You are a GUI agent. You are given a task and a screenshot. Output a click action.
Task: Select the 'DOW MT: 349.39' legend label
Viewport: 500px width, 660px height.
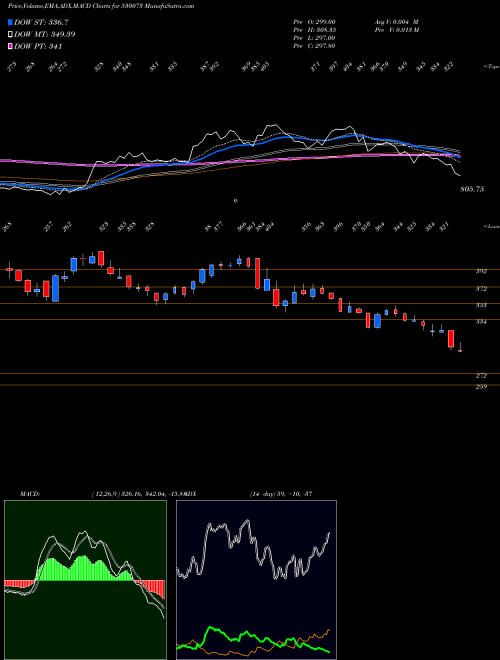[x=45, y=34]
